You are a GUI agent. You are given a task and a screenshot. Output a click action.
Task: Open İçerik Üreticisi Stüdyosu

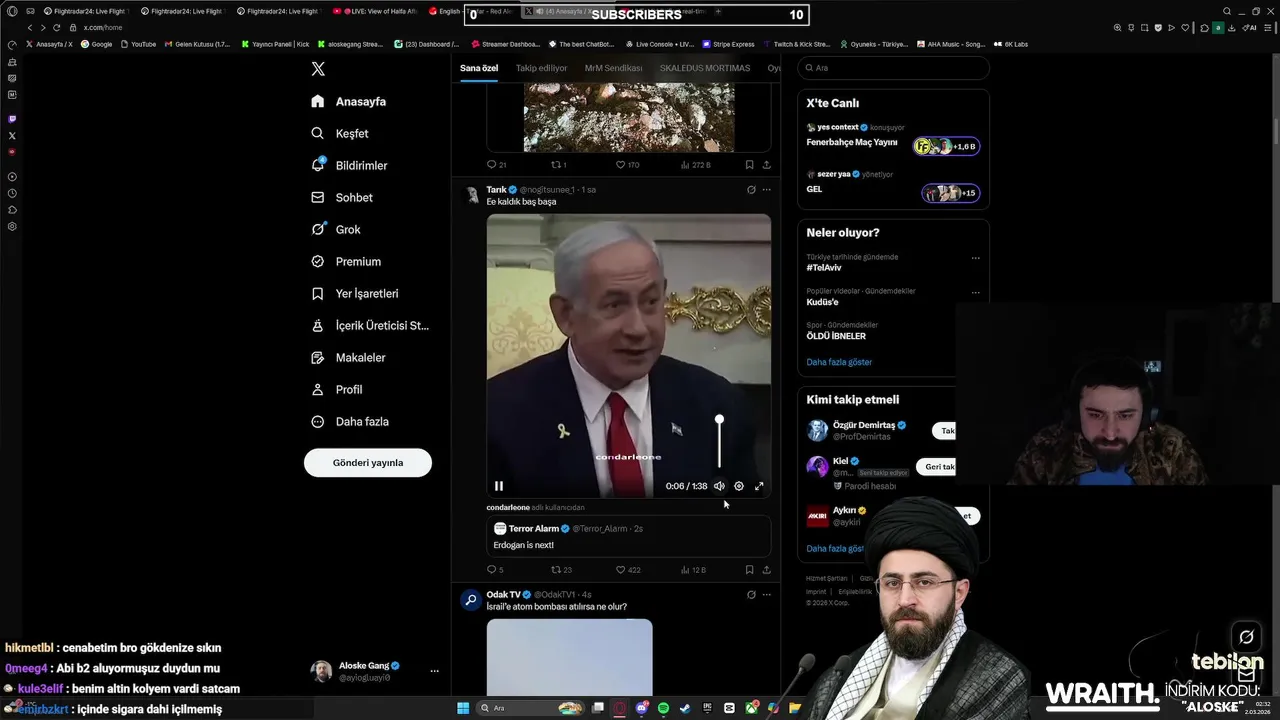[369, 325]
